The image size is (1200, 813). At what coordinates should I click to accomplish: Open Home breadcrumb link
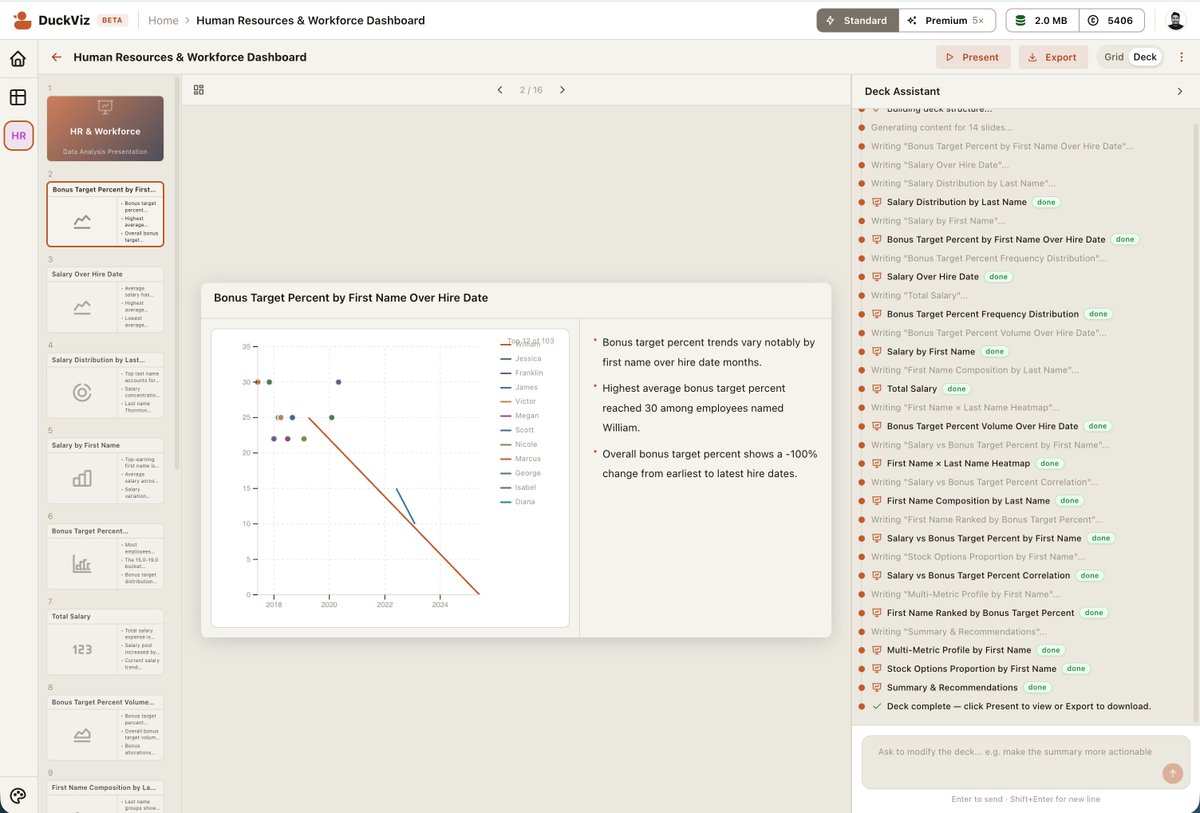(x=163, y=20)
